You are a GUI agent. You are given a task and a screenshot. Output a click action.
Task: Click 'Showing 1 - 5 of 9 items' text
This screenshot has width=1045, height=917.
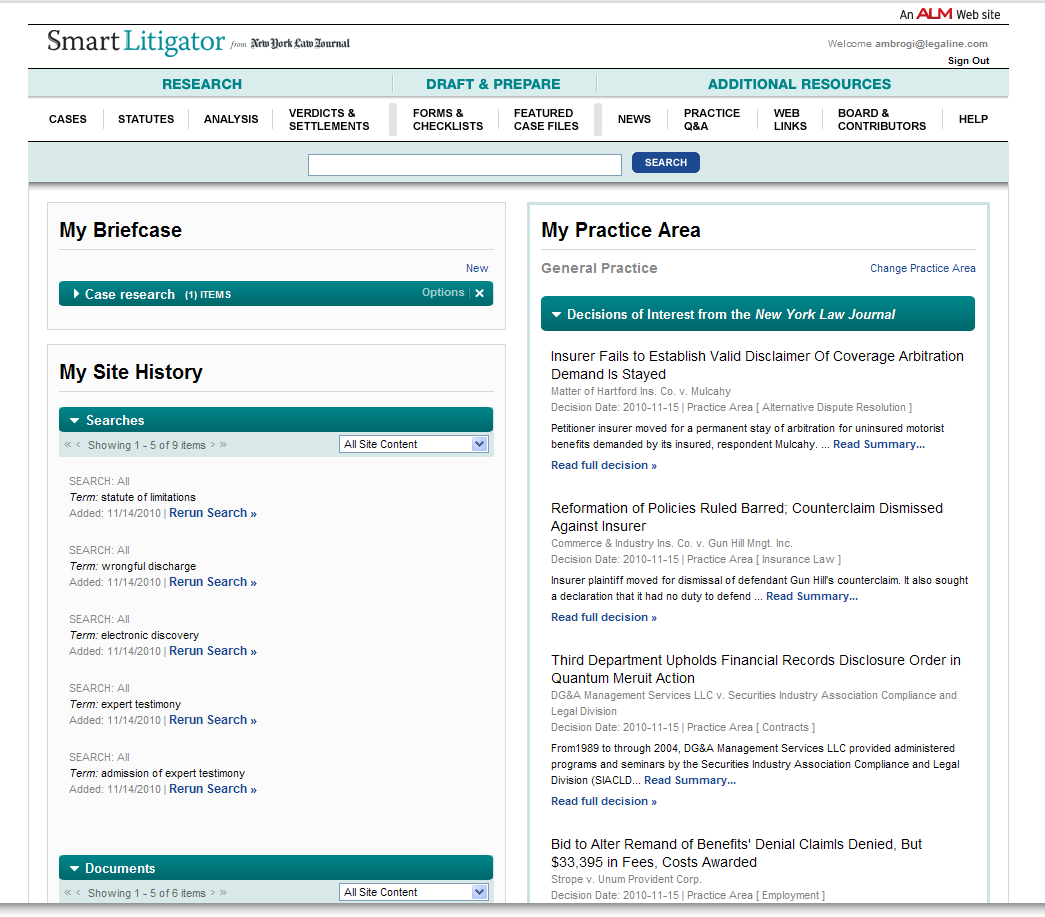point(147,445)
